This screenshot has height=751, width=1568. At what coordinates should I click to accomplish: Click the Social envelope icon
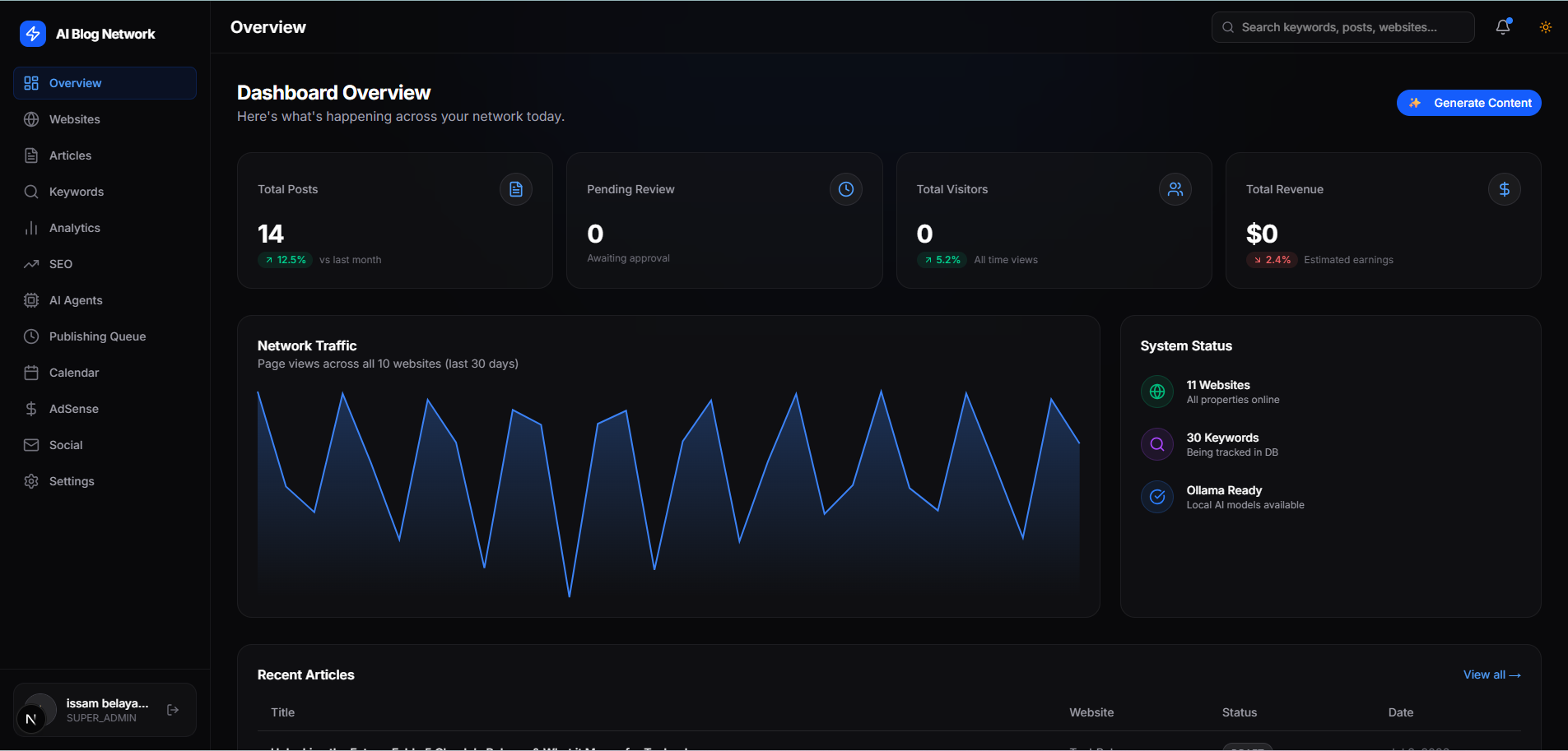pos(31,445)
